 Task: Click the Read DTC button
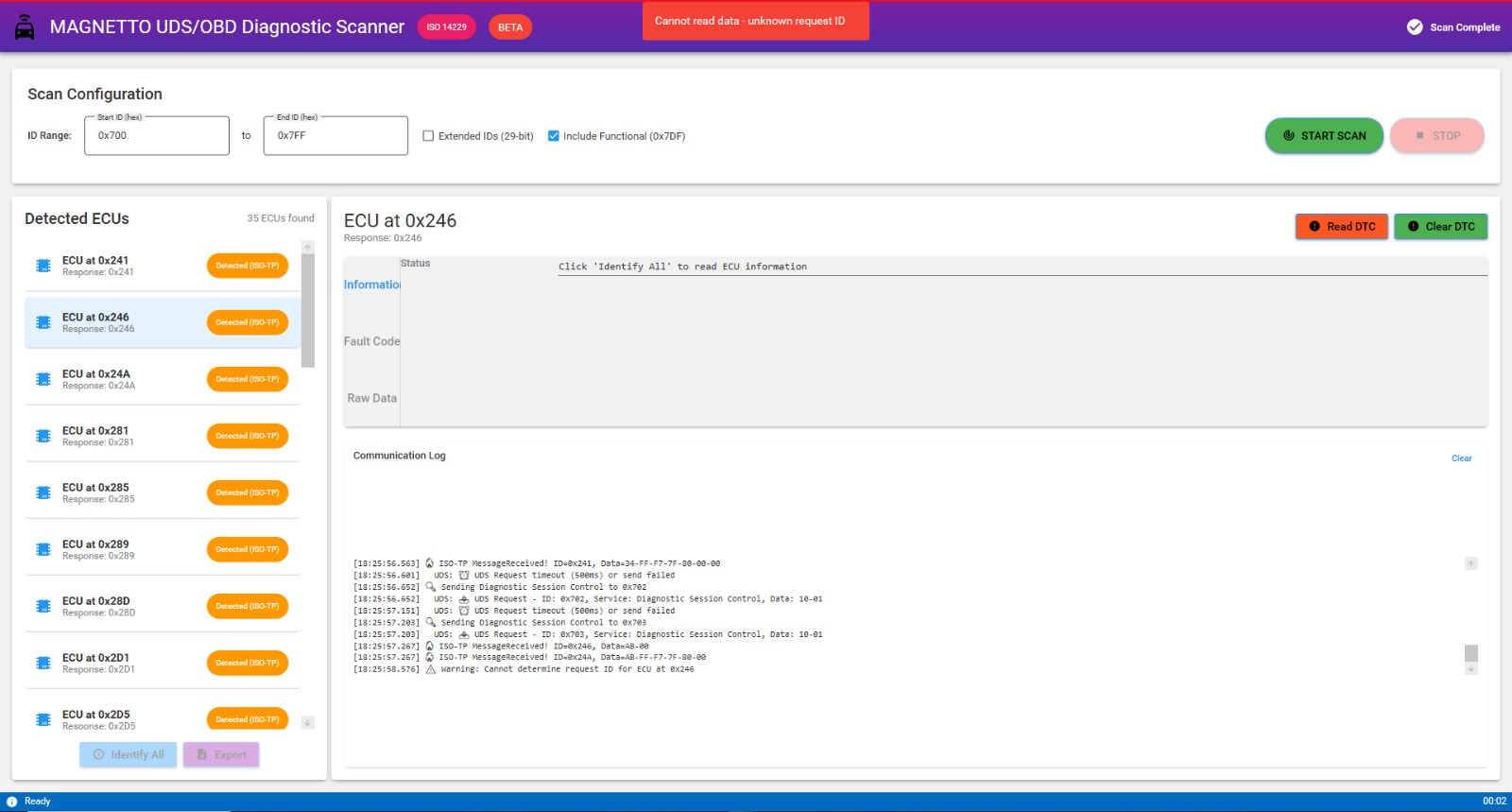(1341, 227)
